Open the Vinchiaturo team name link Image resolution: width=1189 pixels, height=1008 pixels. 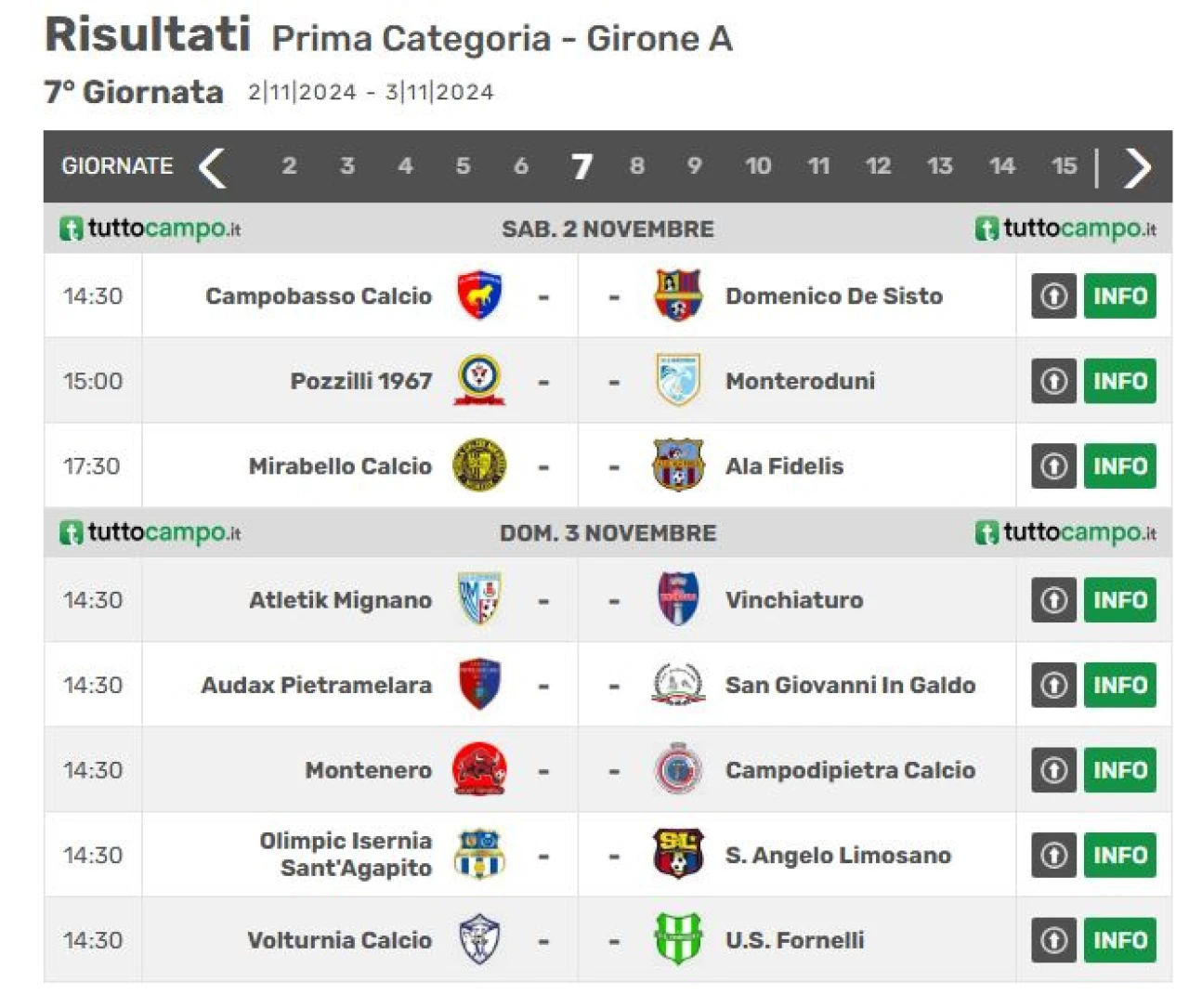click(x=794, y=600)
